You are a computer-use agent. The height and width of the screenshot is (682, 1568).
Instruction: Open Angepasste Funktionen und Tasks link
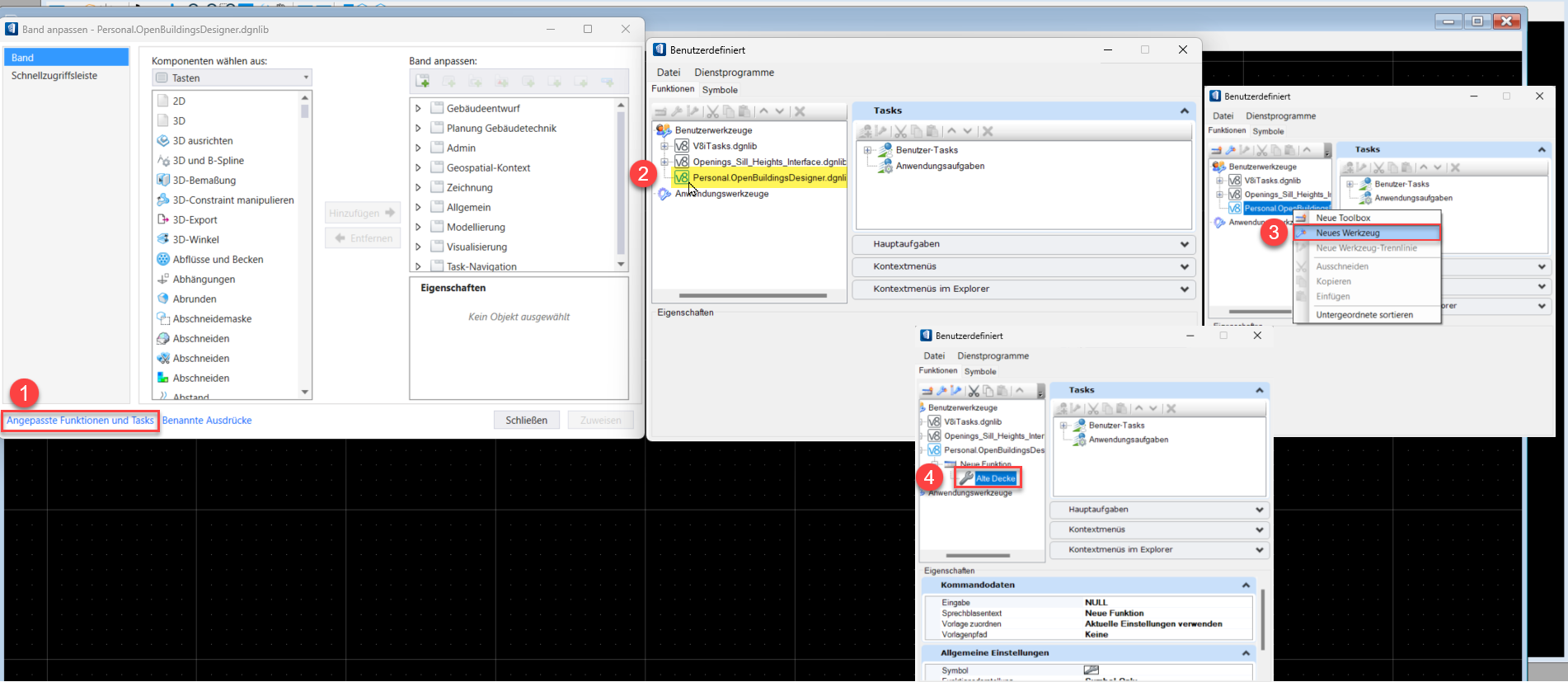coord(80,421)
